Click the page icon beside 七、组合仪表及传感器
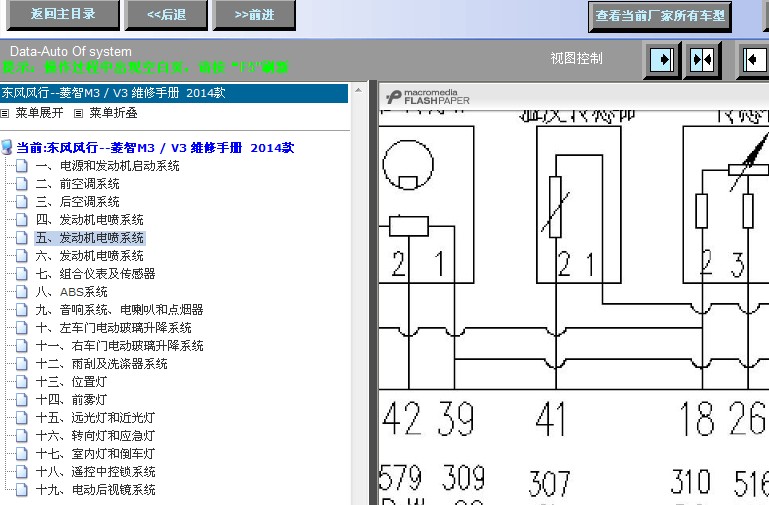This screenshot has width=769, height=505. (x=22, y=274)
